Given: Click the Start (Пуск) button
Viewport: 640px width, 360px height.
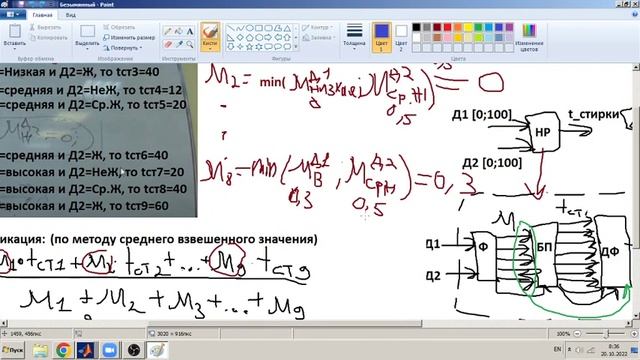Looking at the screenshot, I should click(x=13, y=350).
